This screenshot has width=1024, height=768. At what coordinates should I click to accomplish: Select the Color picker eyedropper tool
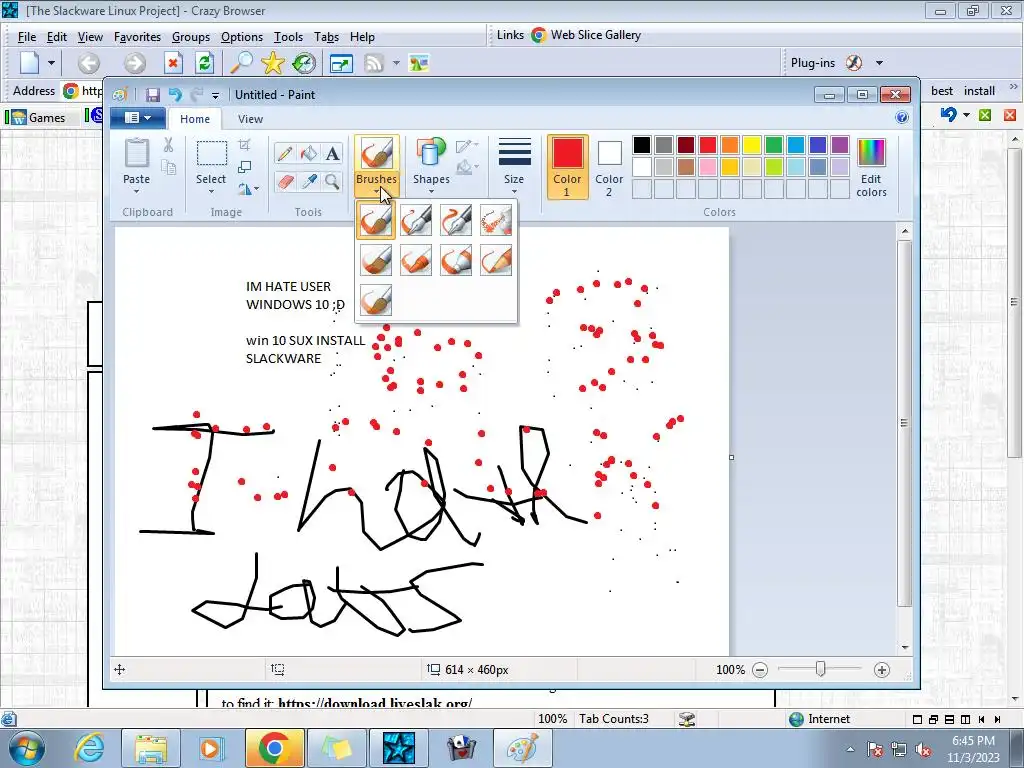coord(308,181)
